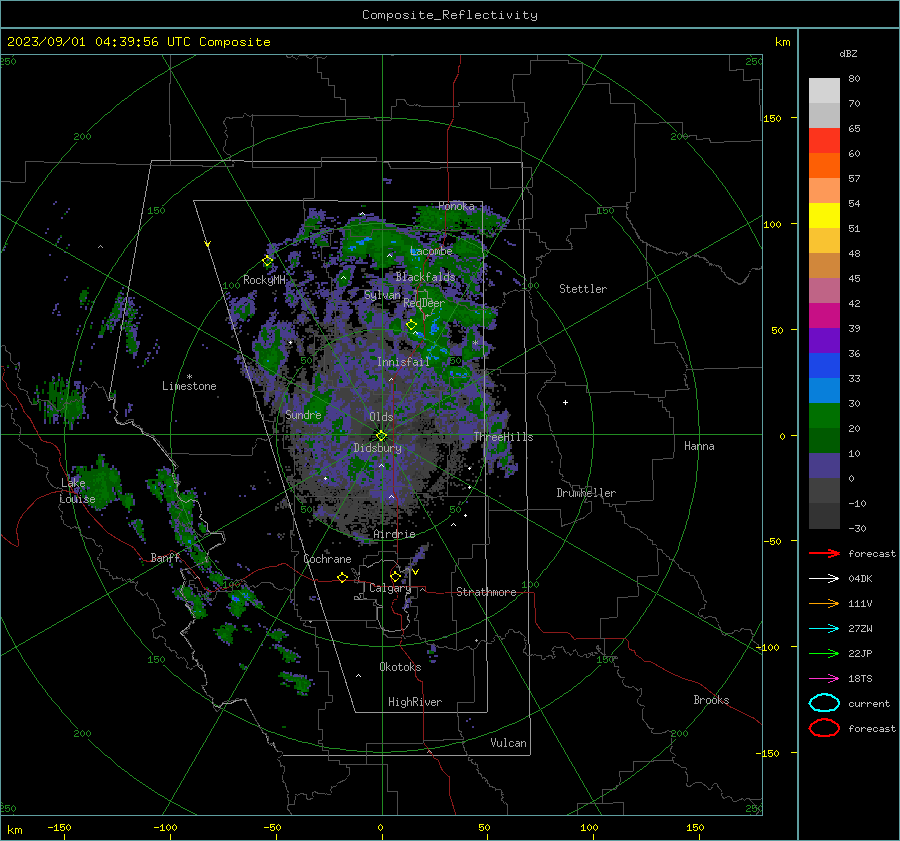Click the RockyMH label
Screen dimensions: 900x841
click(264, 280)
